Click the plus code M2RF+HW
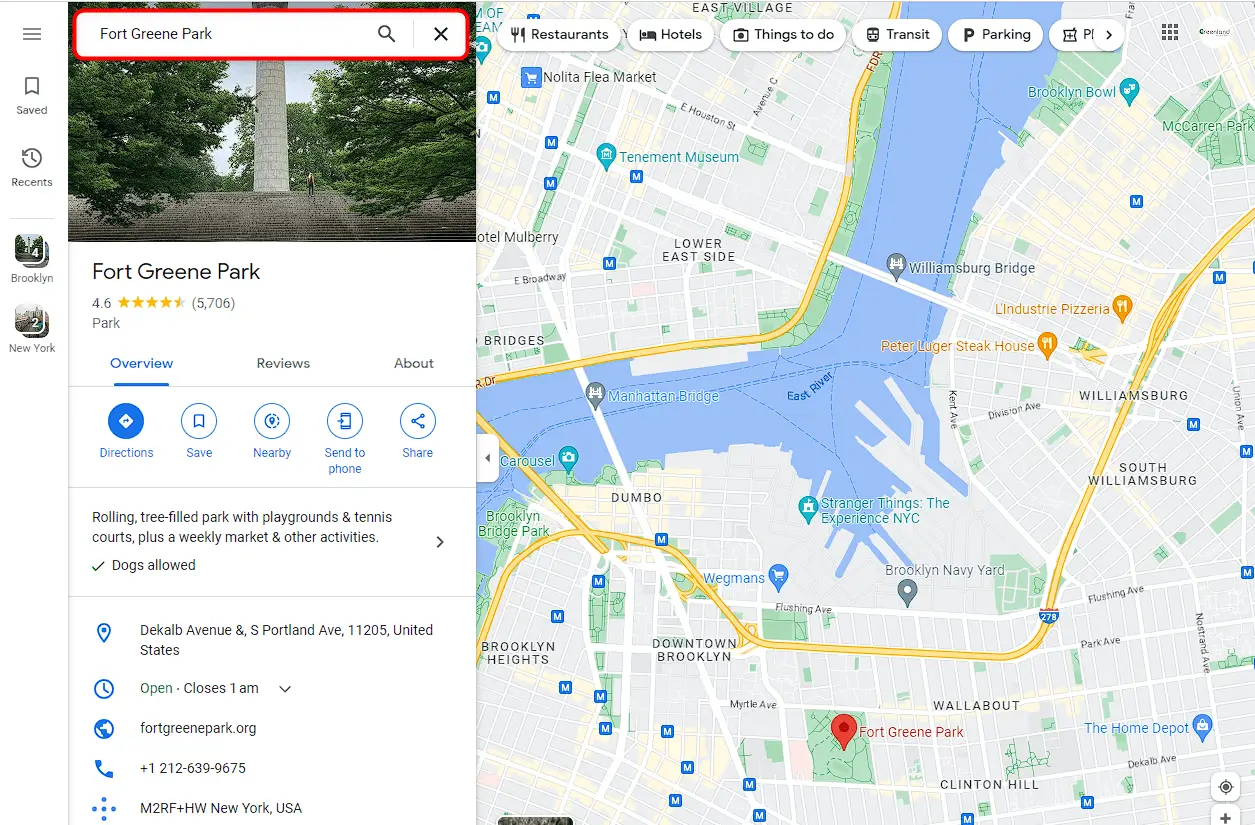Viewport: 1255px width, 825px height. 221,808
